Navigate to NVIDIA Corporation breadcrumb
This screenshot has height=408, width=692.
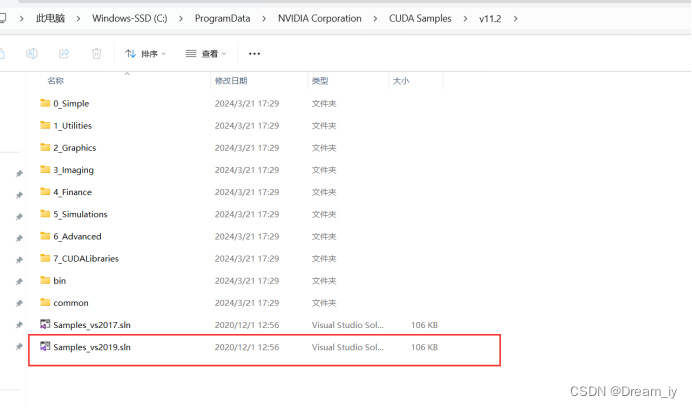click(320, 18)
